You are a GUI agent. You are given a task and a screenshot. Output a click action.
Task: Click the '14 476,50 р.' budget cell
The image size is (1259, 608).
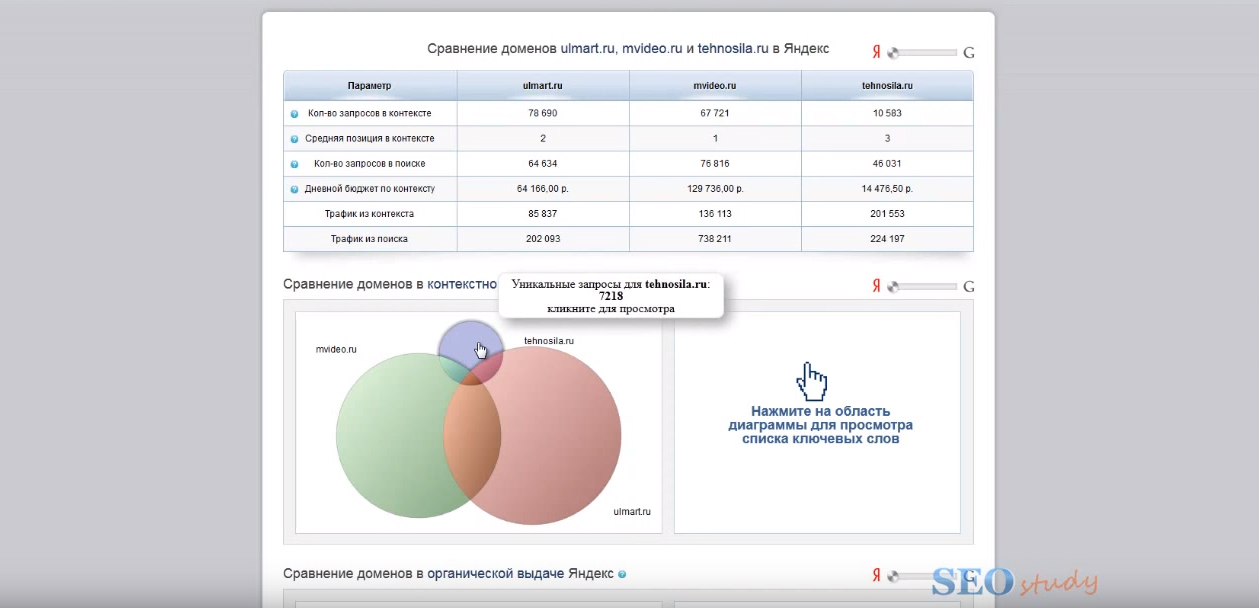(x=887, y=189)
